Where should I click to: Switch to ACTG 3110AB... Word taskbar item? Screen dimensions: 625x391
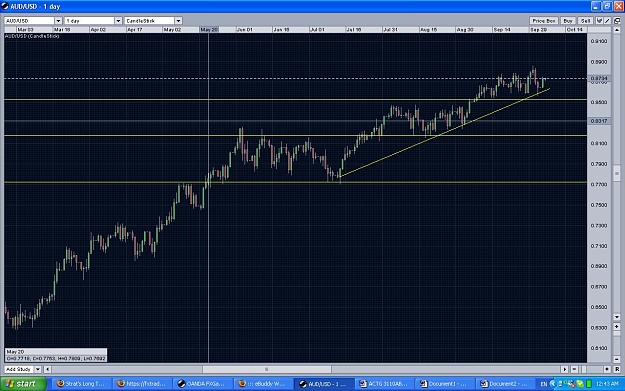pyautogui.click(x=385, y=384)
